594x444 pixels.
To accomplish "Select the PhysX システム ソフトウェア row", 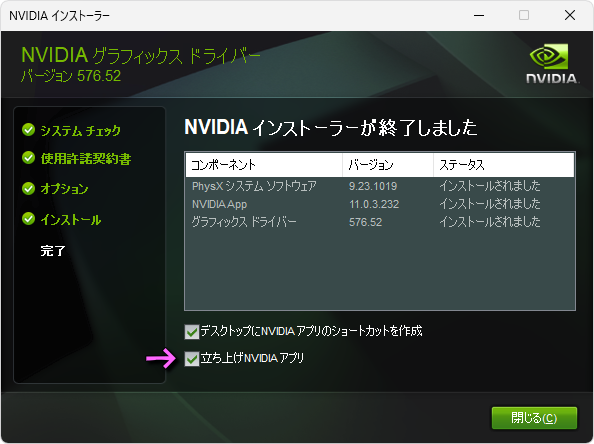I will 380,186.
